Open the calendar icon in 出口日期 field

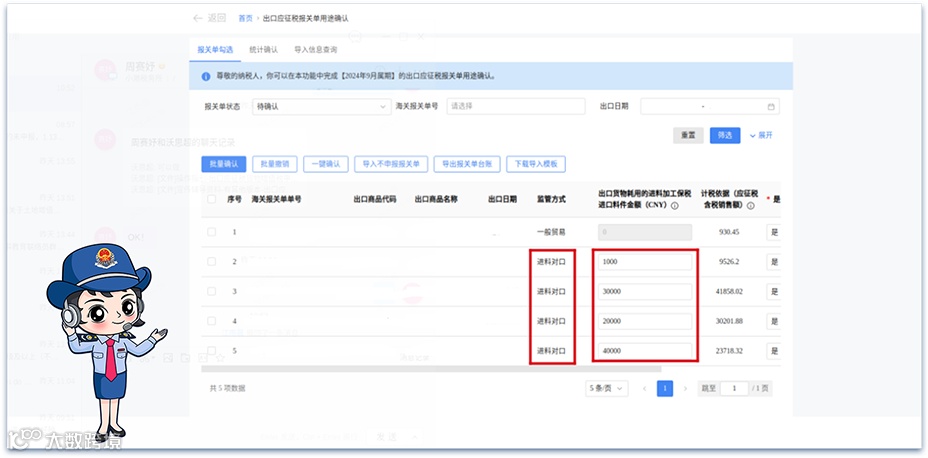[x=771, y=107]
